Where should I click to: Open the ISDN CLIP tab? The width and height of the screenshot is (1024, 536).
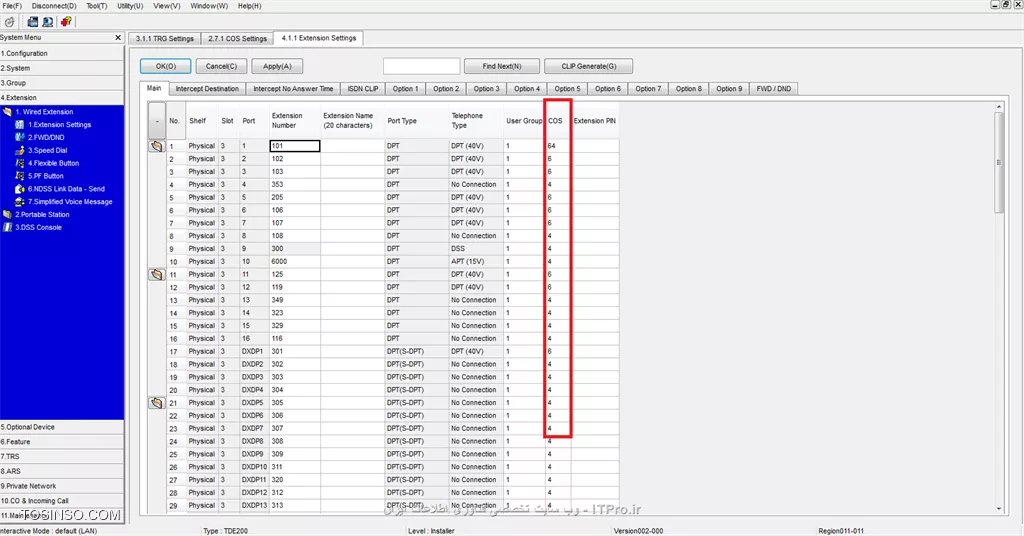pyautogui.click(x=363, y=89)
